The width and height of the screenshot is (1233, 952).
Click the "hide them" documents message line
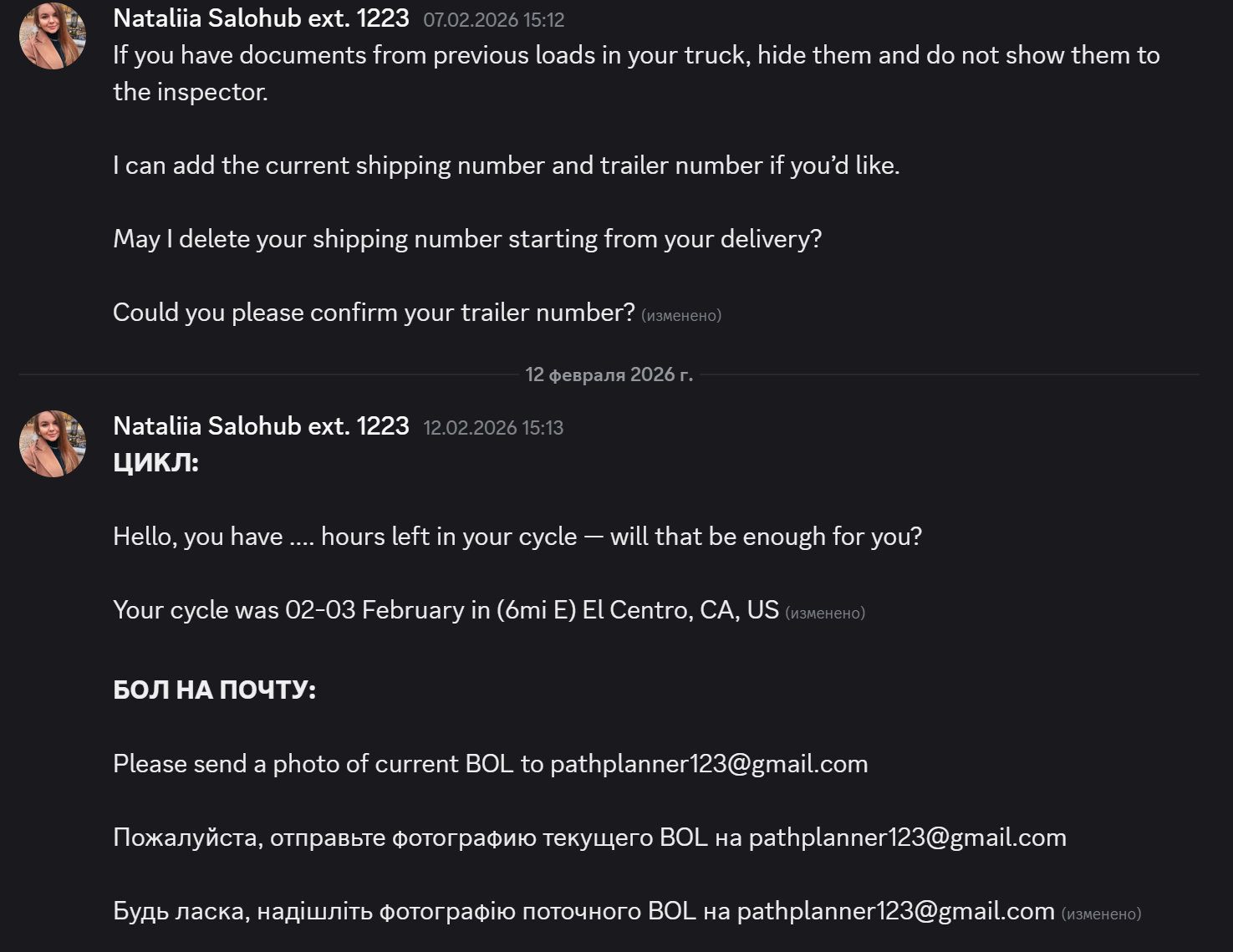pyautogui.click(x=635, y=55)
